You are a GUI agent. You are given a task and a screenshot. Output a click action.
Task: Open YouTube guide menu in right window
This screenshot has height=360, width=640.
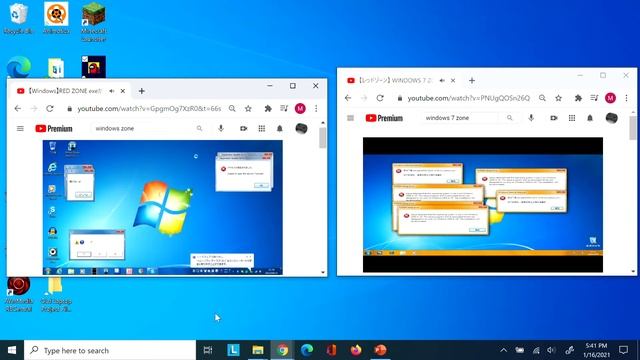350,118
